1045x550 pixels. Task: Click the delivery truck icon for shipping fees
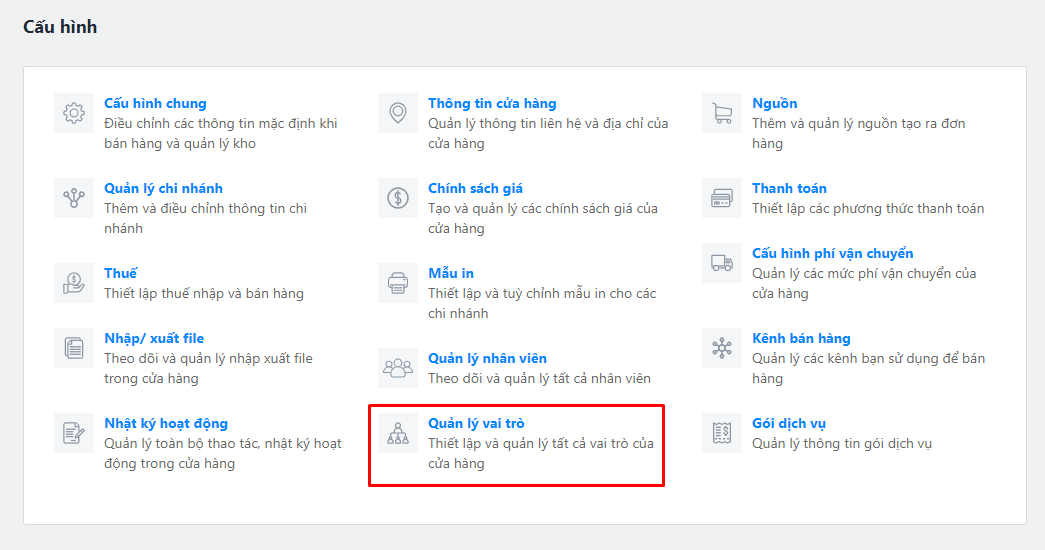tap(722, 263)
